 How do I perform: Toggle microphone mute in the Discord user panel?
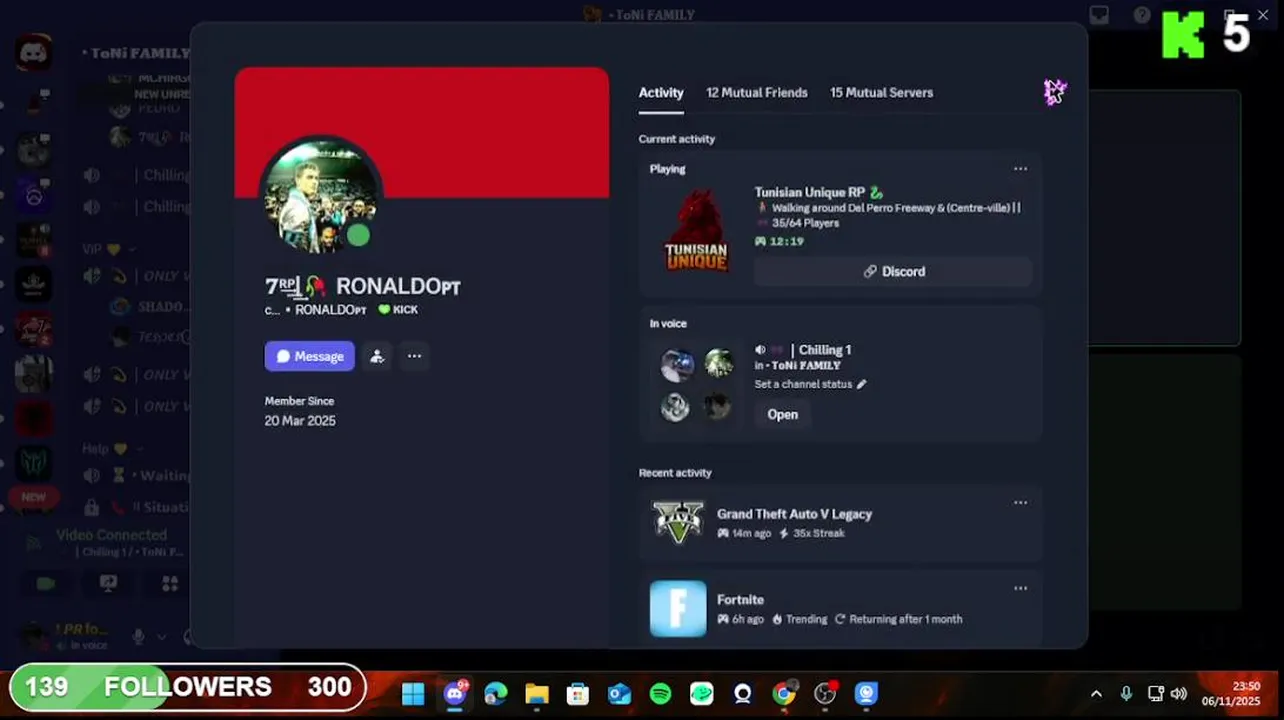point(139,637)
